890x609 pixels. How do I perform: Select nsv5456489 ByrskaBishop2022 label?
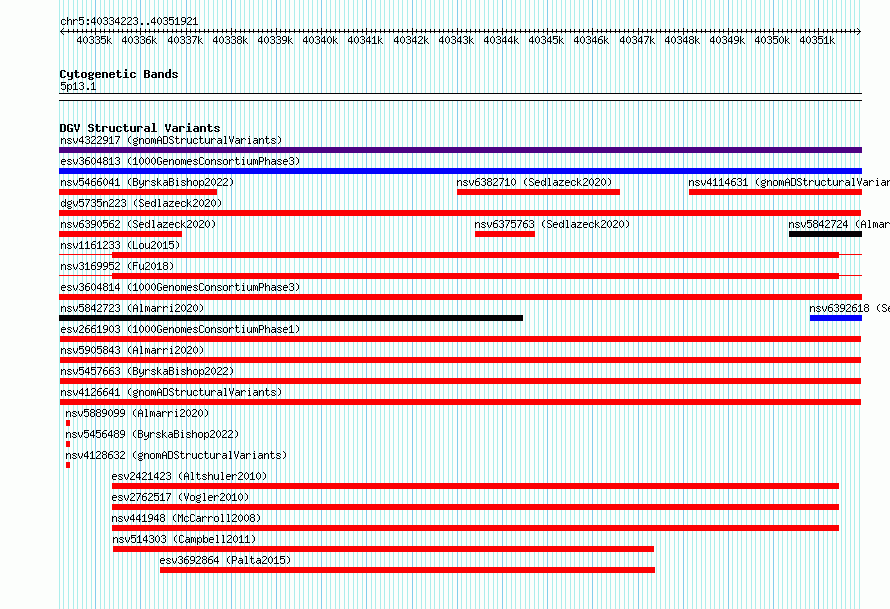coord(152,434)
